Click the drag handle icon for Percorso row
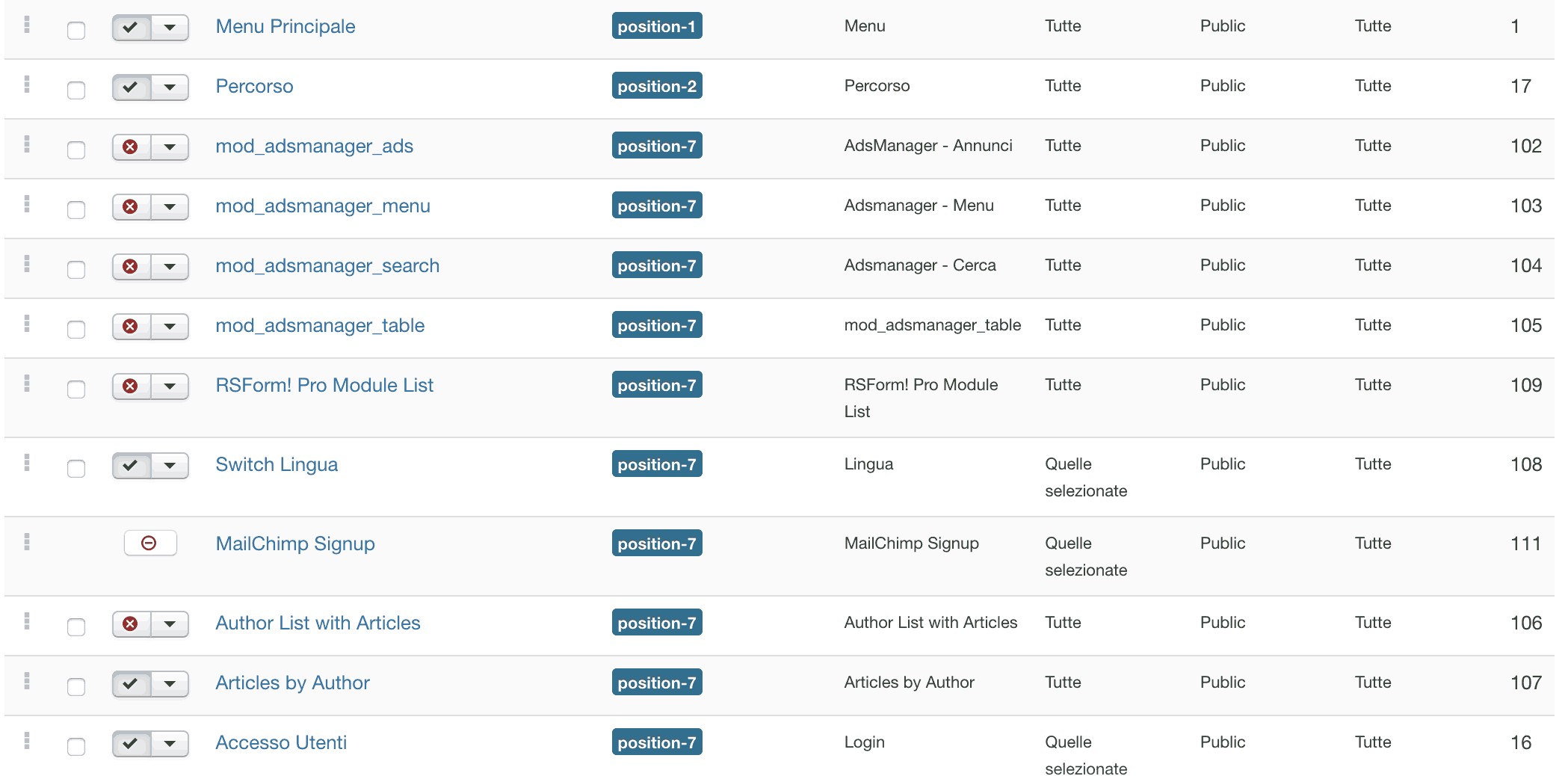The height and width of the screenshot is (776, 1568). (27, 84)
